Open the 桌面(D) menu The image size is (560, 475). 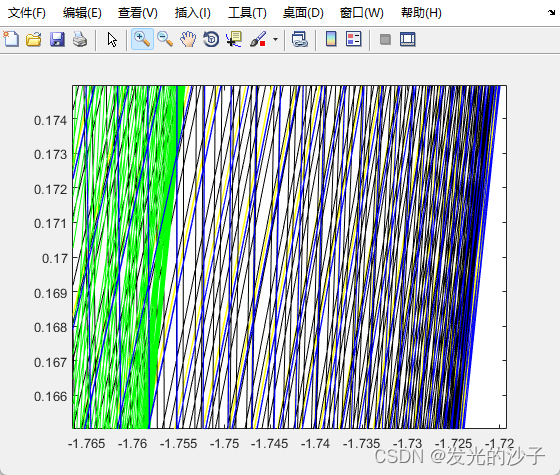pyautogui.click(x=303, y=13)
